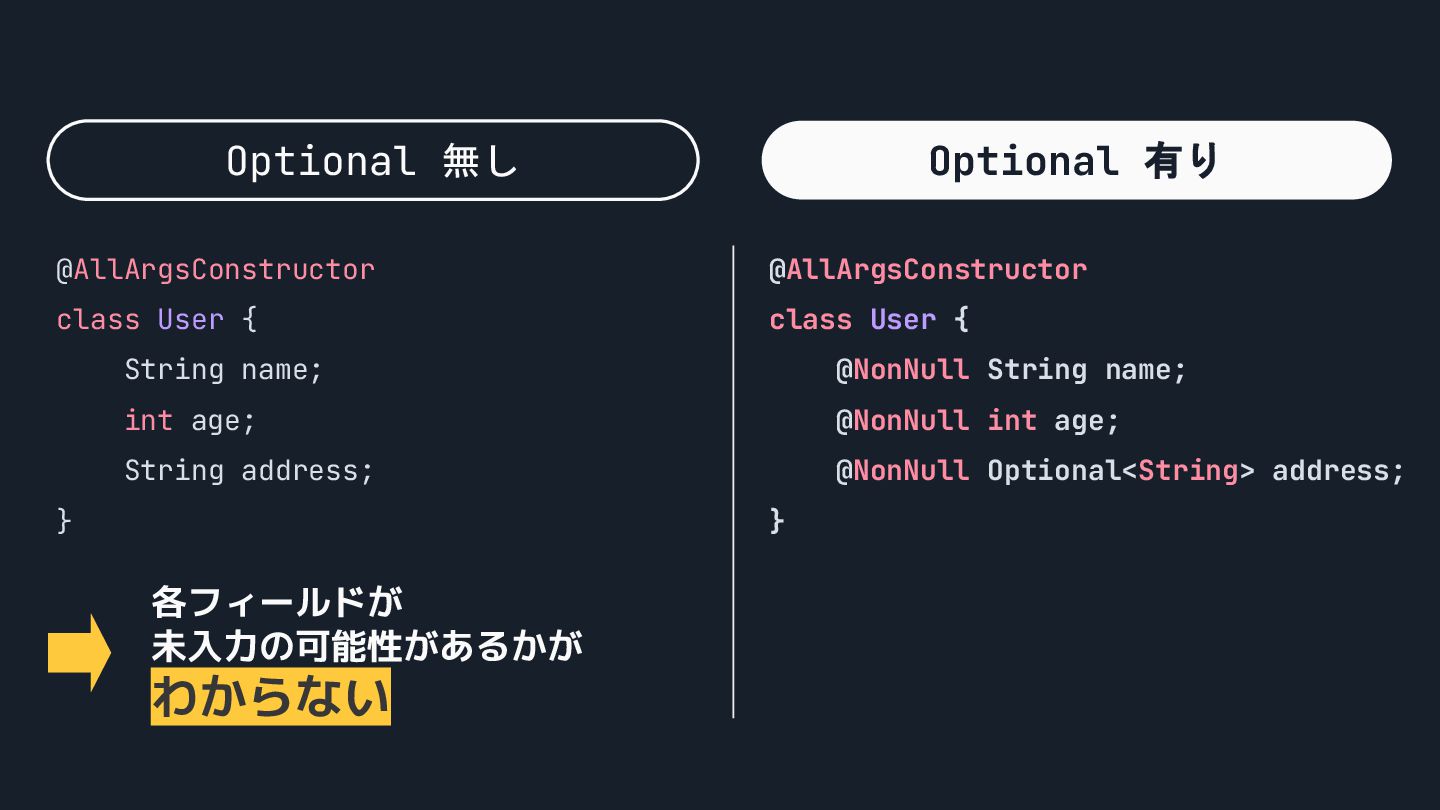Click the left @AllArgsConstructor annotation
1440x810 pixels.
(215, 269)
